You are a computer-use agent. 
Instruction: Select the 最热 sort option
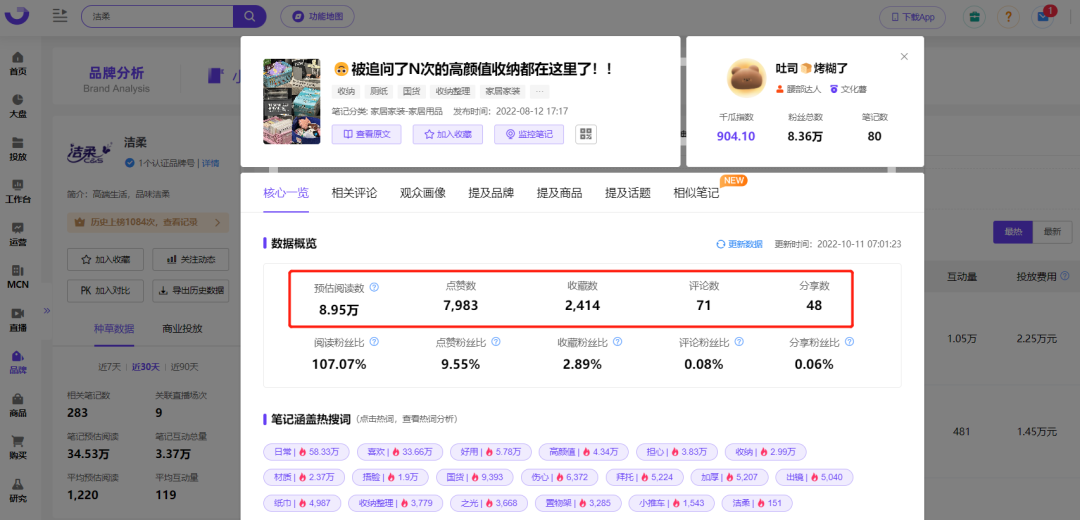[1012, 231]
